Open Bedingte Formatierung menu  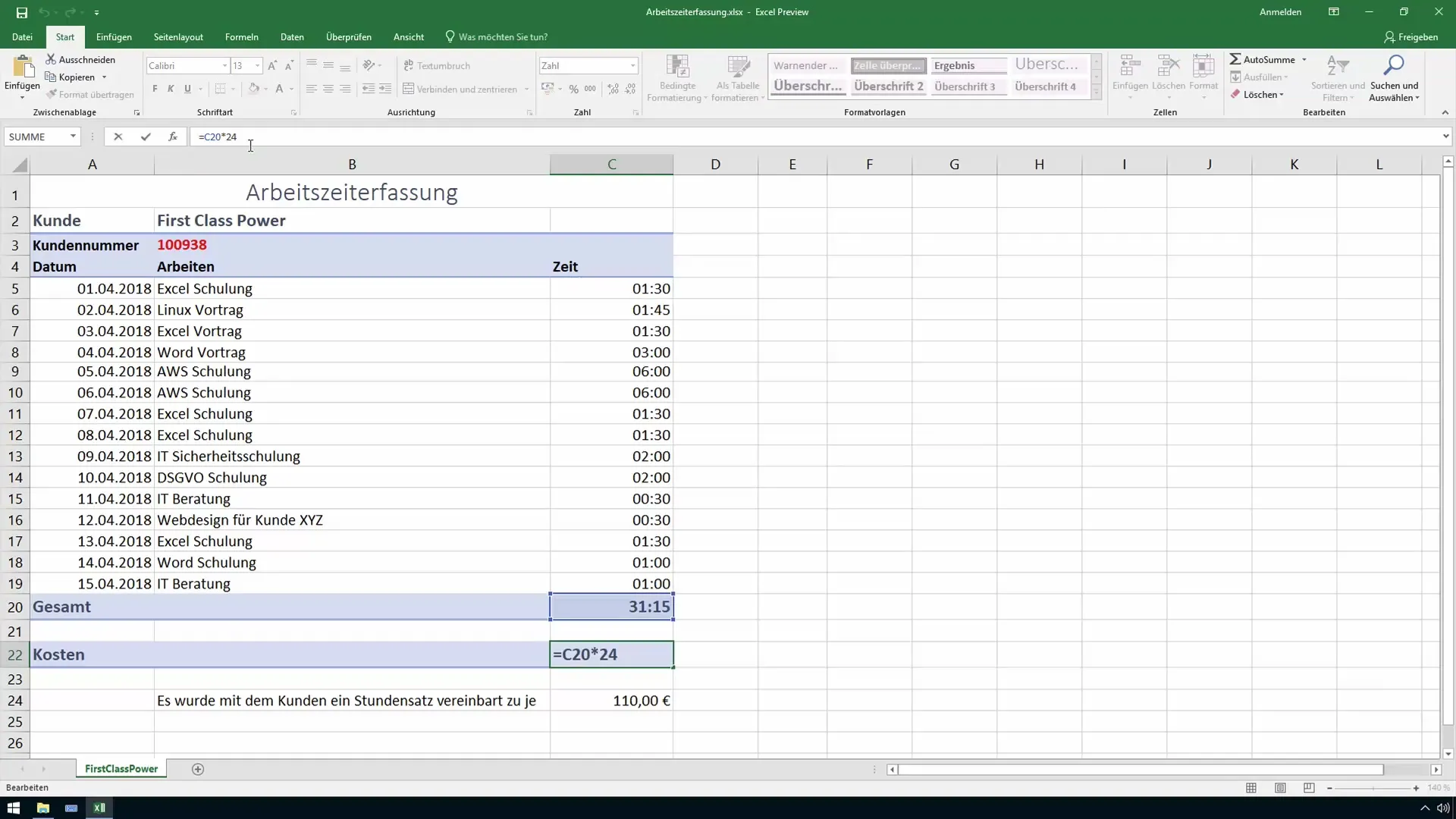click(677, 78)
